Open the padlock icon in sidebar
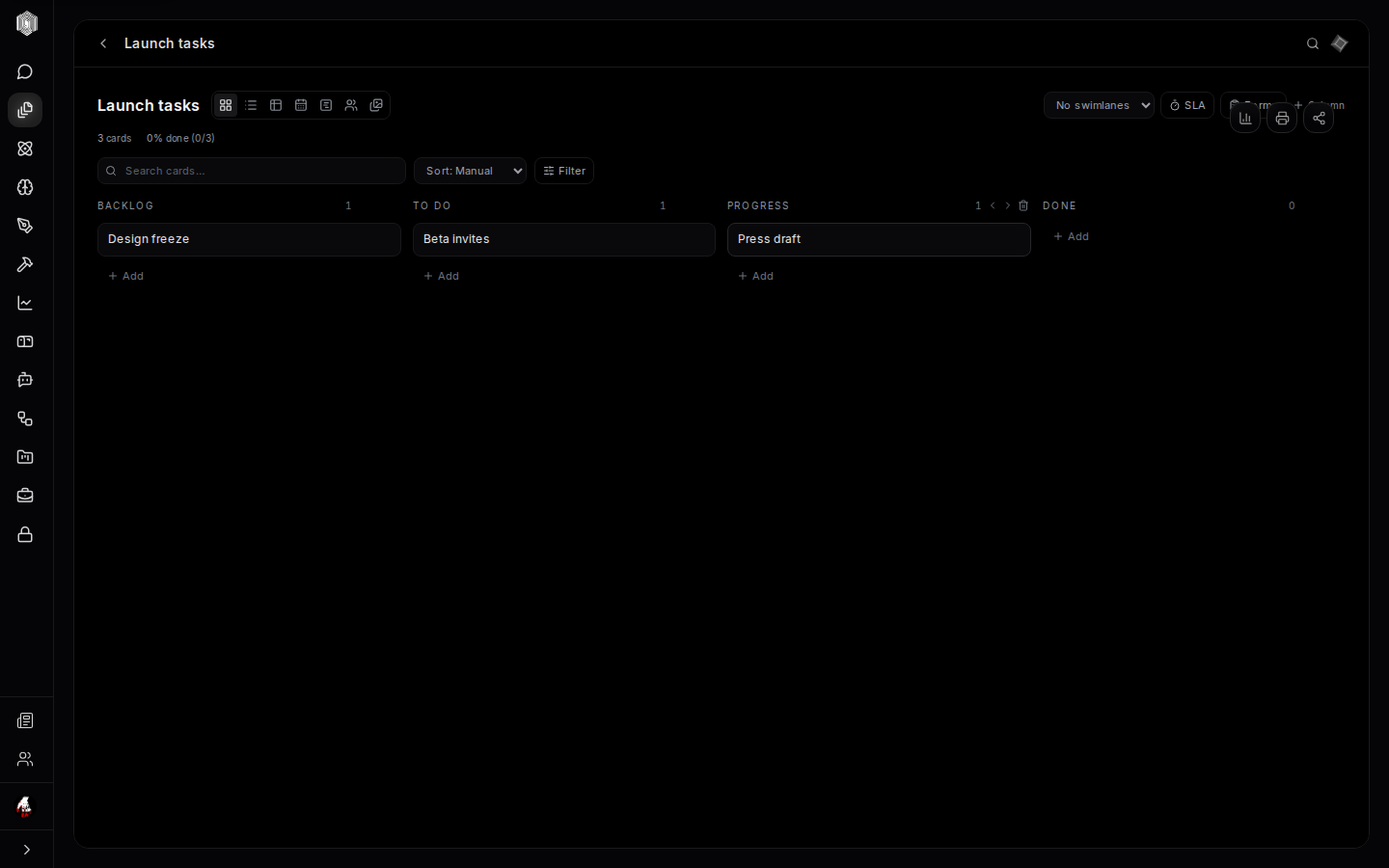1389x868 pixels. point(25,534)
